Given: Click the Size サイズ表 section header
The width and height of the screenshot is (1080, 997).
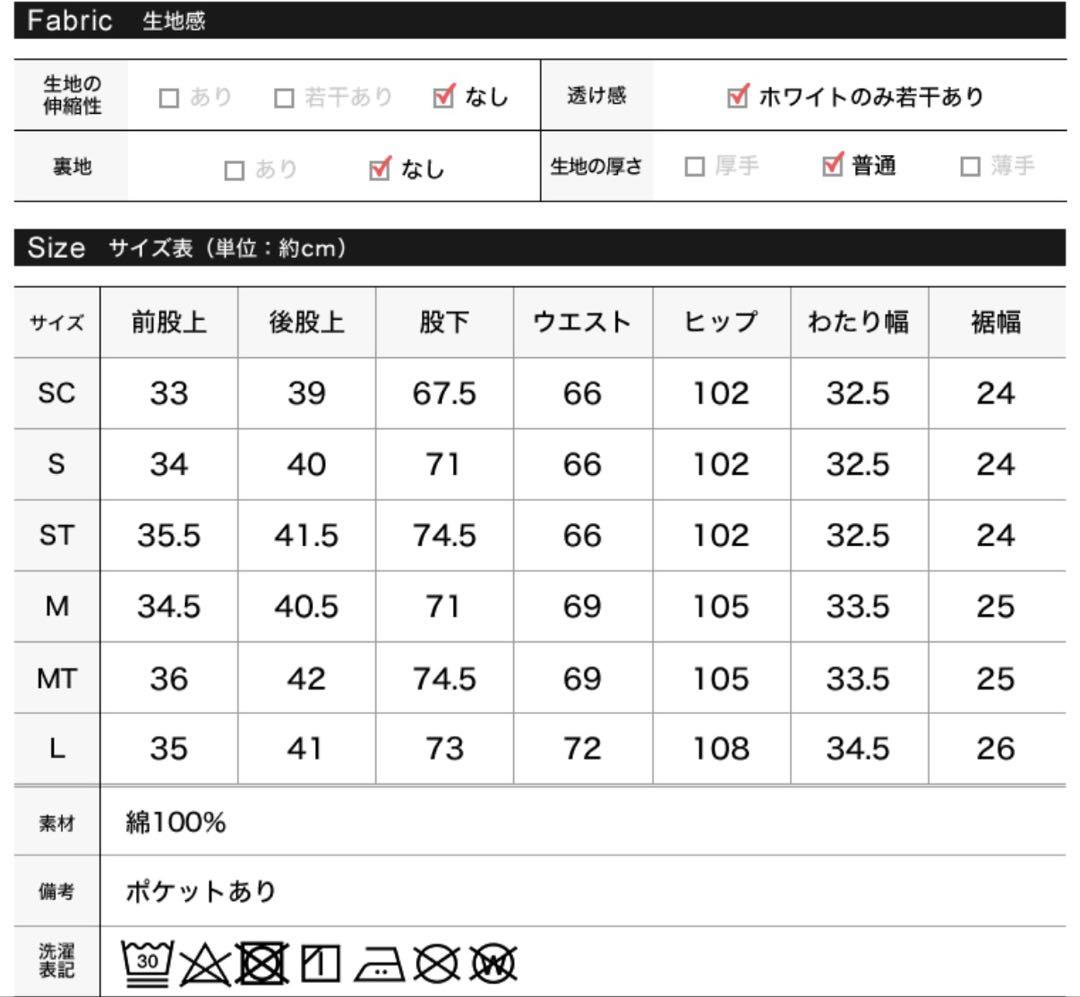Looking at the screenshot, I should coord(539,247).
